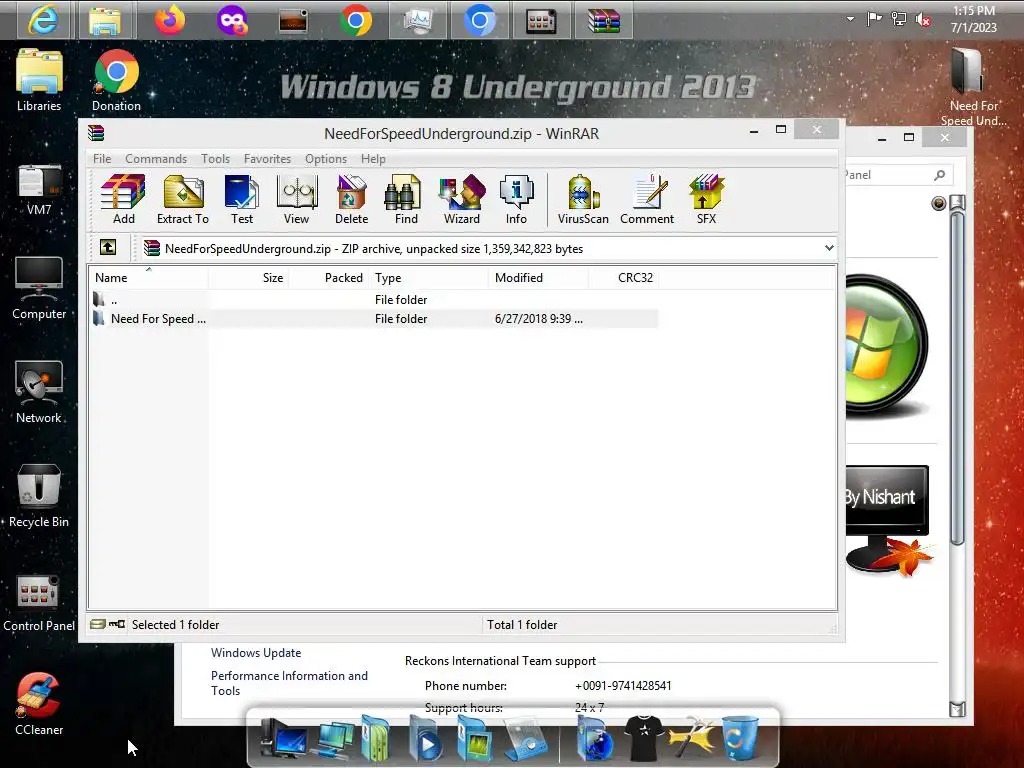The width and height of the screenshot is (1024, 768).
Task: Show archive Info
Action: point(516,200)
